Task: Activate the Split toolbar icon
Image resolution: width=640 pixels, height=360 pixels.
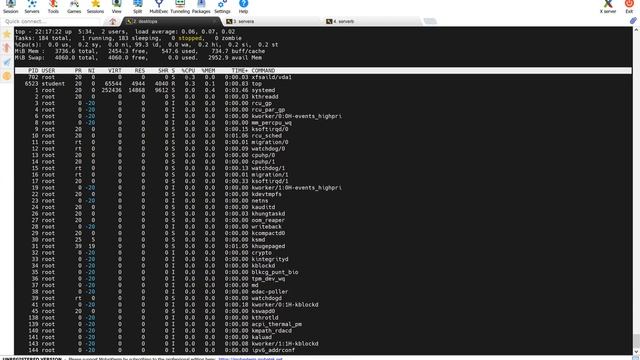Action: click(138, 6)
